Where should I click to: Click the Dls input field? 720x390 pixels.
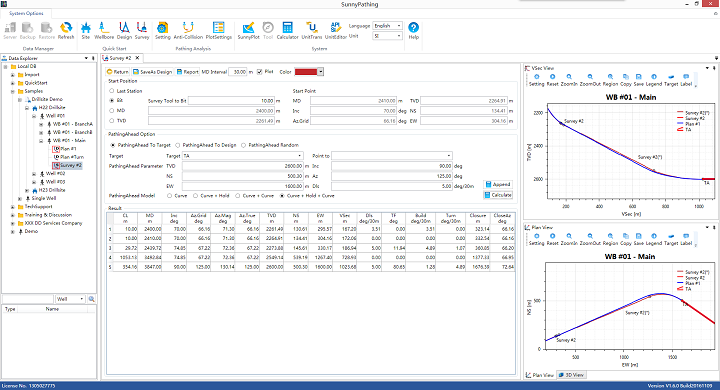[x=392, y=186]
